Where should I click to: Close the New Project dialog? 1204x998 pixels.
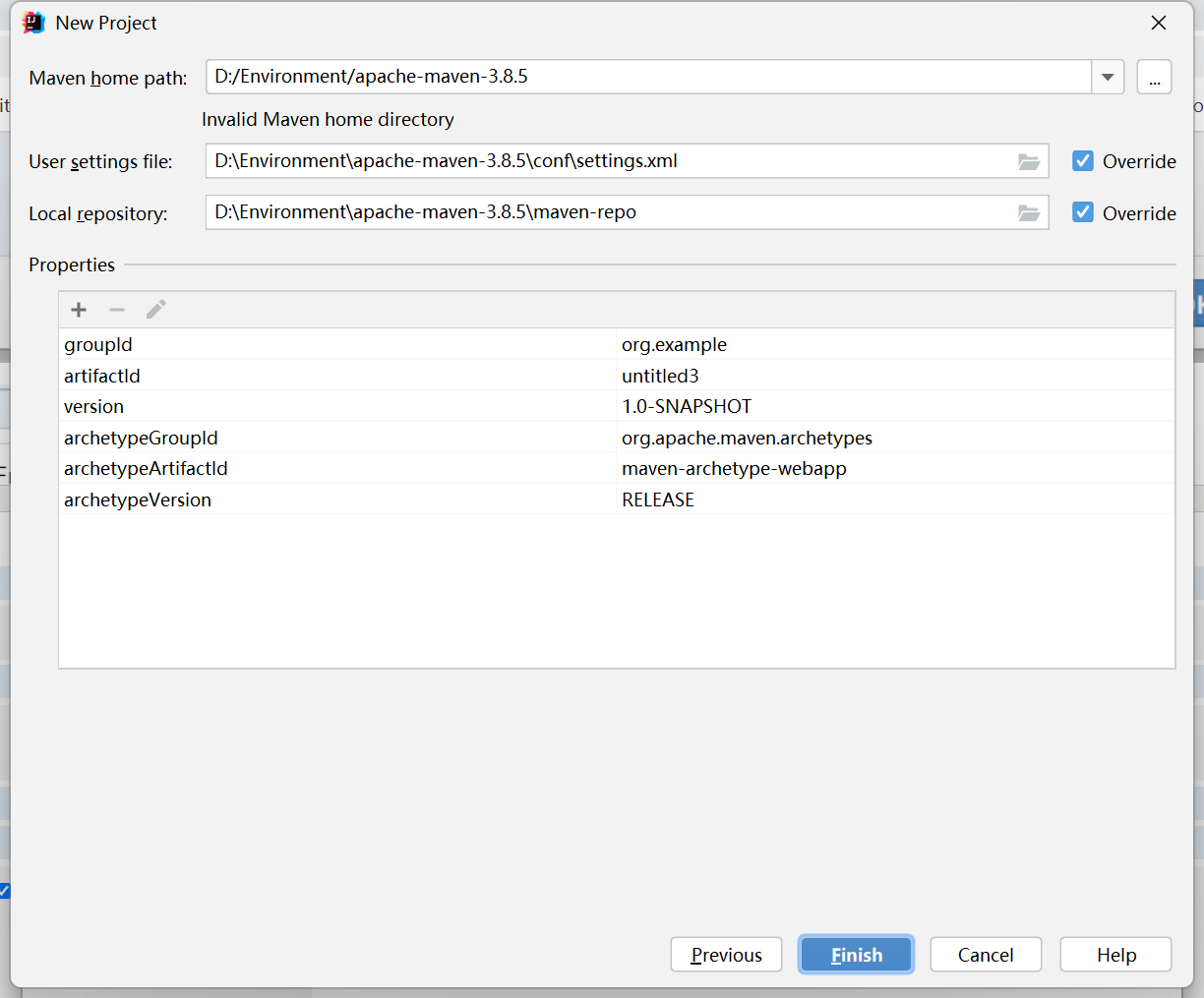click(1159, 23)
